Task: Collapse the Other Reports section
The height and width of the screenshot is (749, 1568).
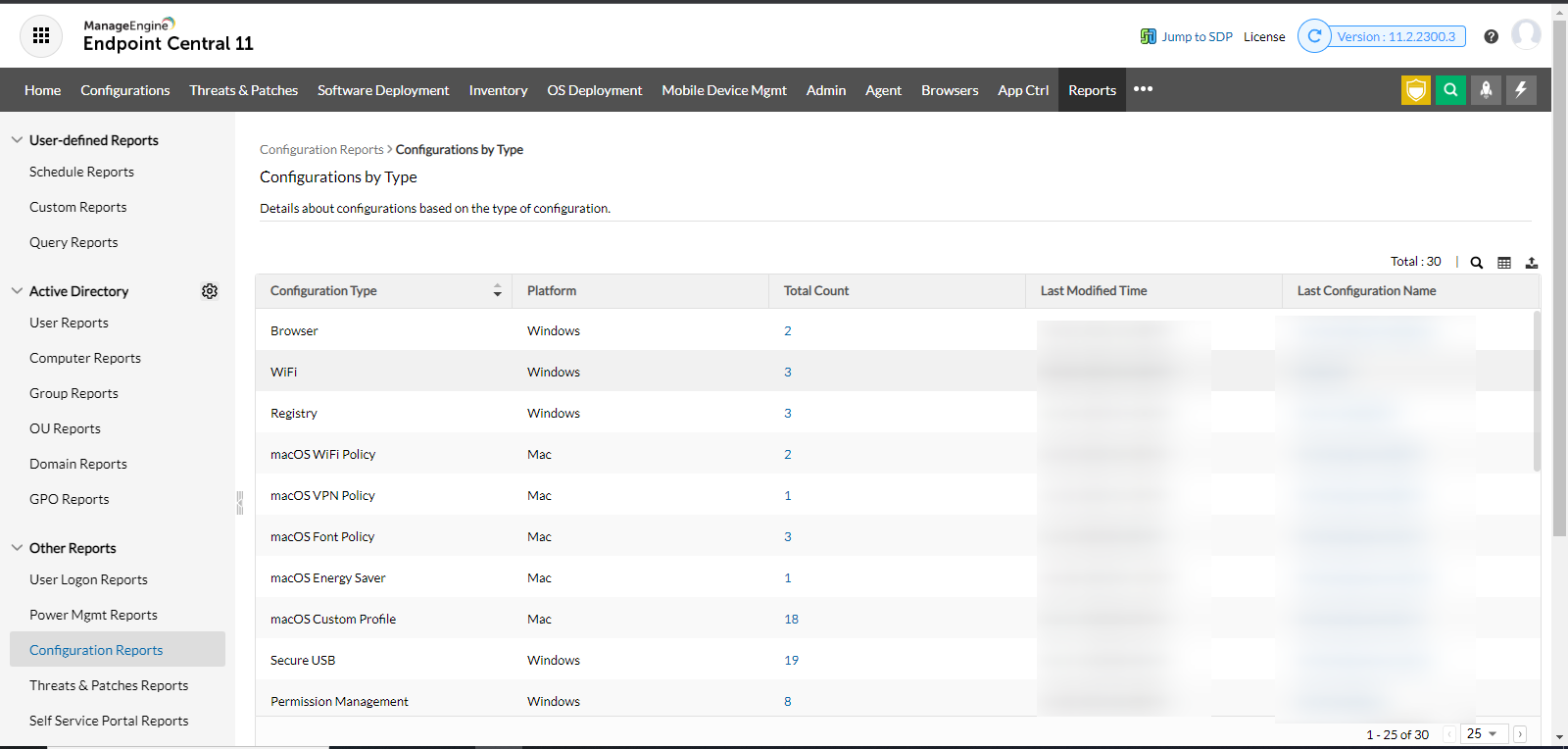Action: pyautogui.click(x=17, y=548)
